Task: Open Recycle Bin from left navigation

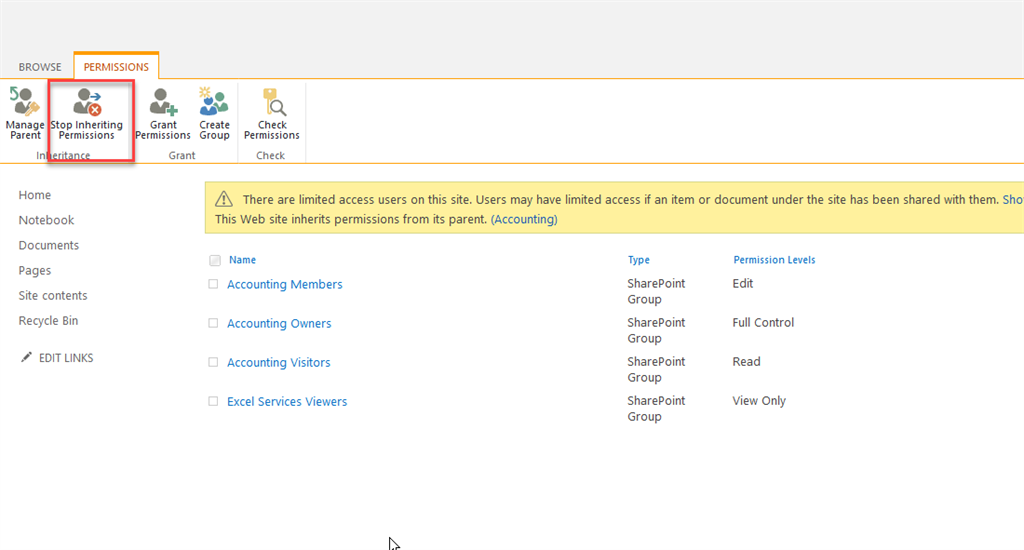Action: pyautogui.click(x=48, y=321)
